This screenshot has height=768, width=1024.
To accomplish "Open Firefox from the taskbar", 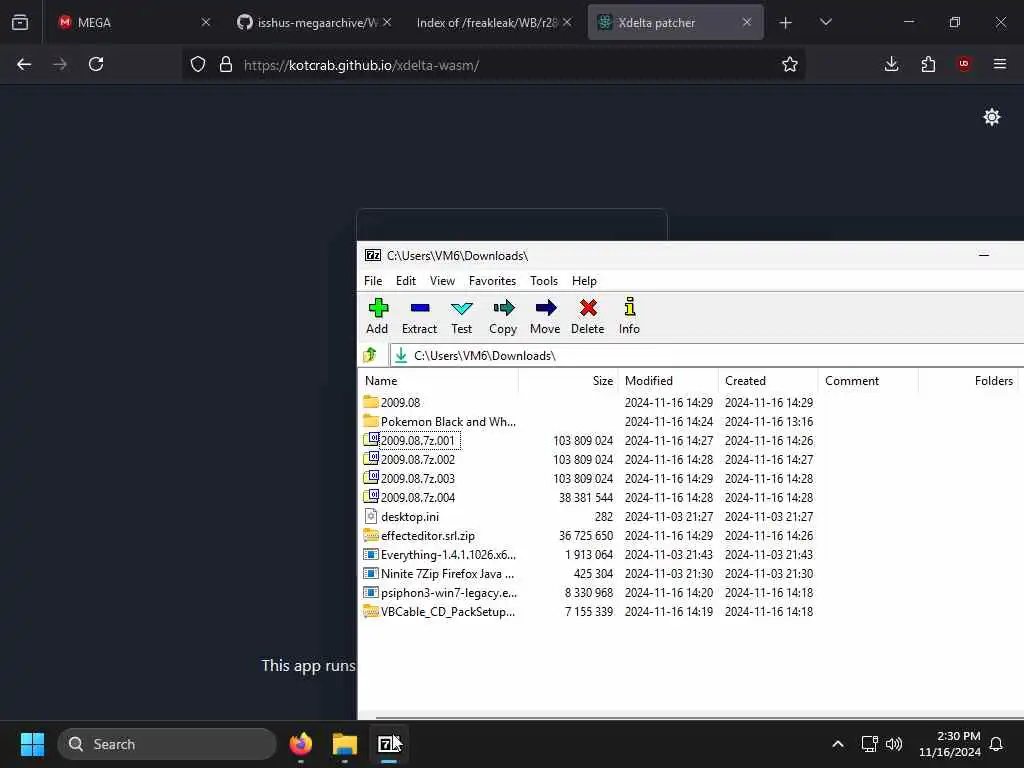I will (301, 744).
